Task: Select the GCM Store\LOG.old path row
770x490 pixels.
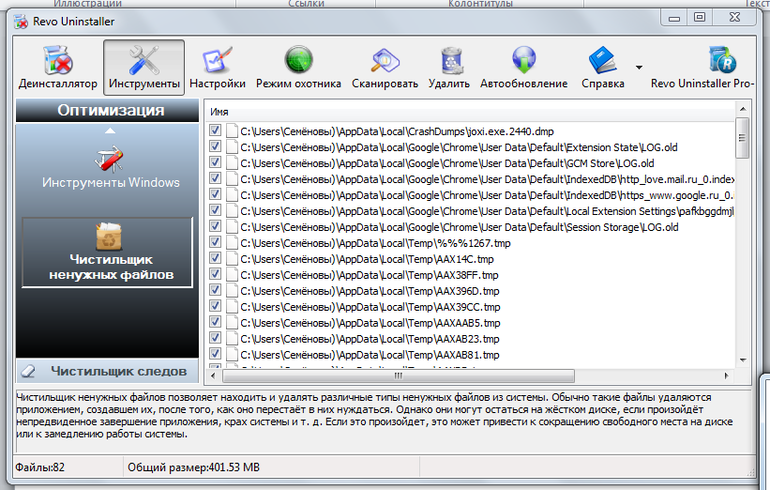Action: [x=447, y=163]
